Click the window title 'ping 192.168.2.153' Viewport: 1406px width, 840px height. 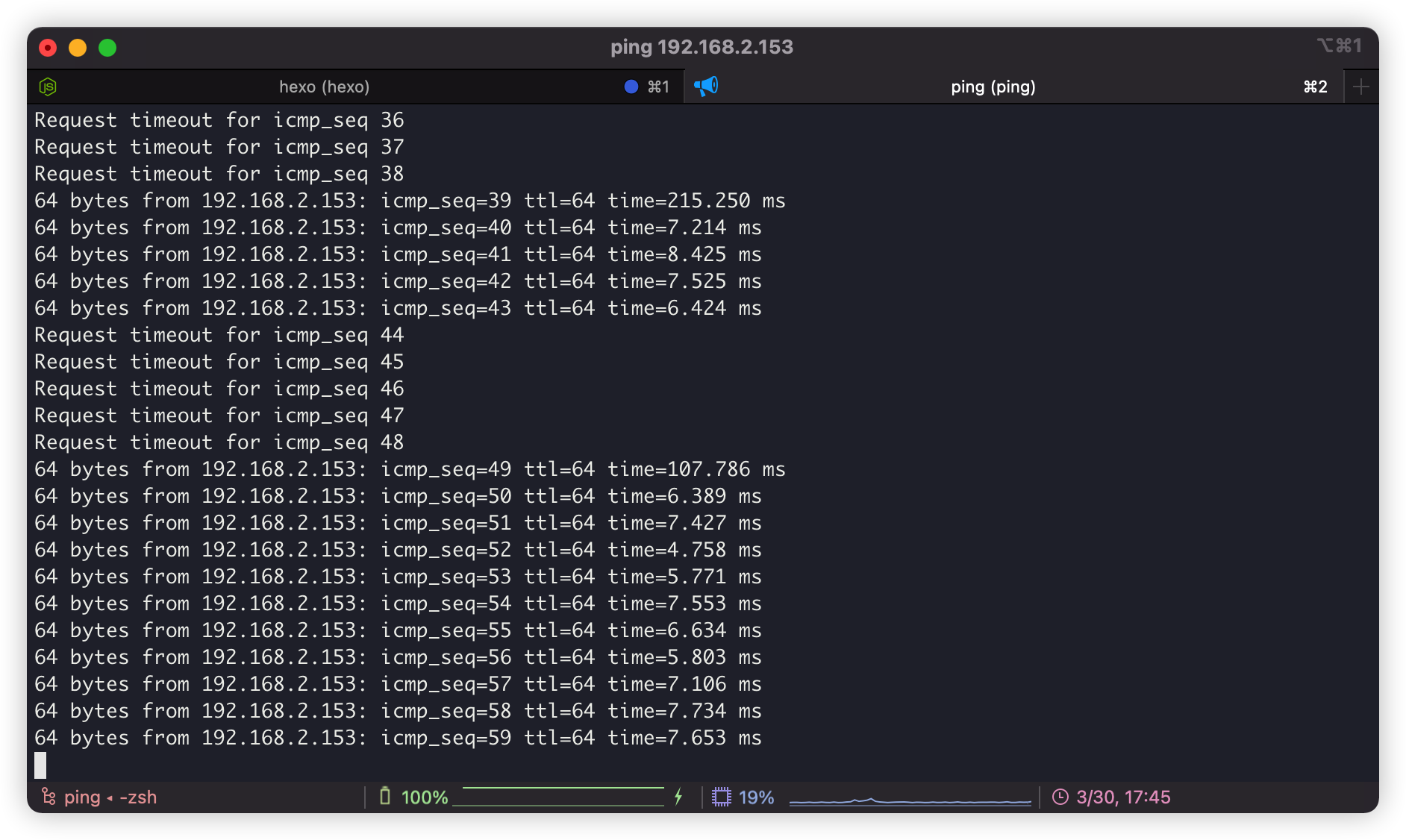(702, 47)
